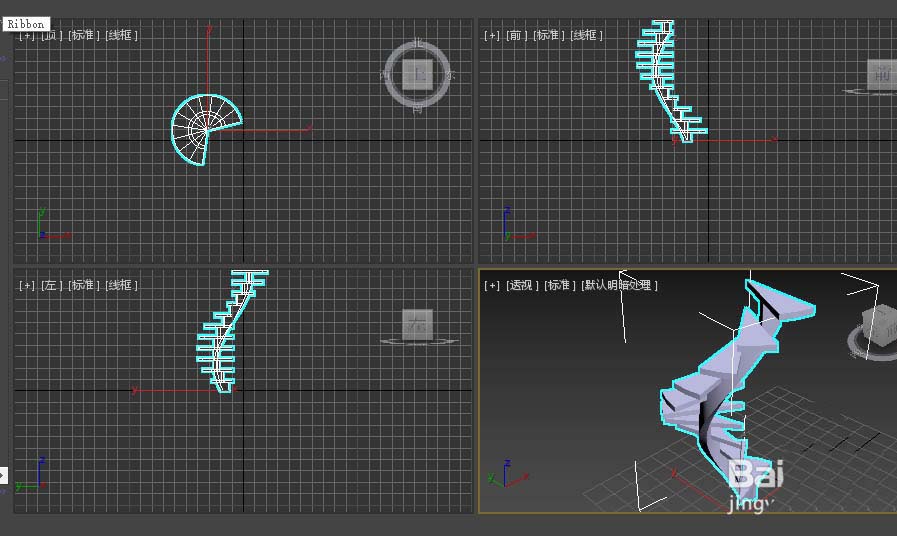Open the [透视] view label menu
The height and width of the screenshot is (536, 897).
[x=522, y=285]
